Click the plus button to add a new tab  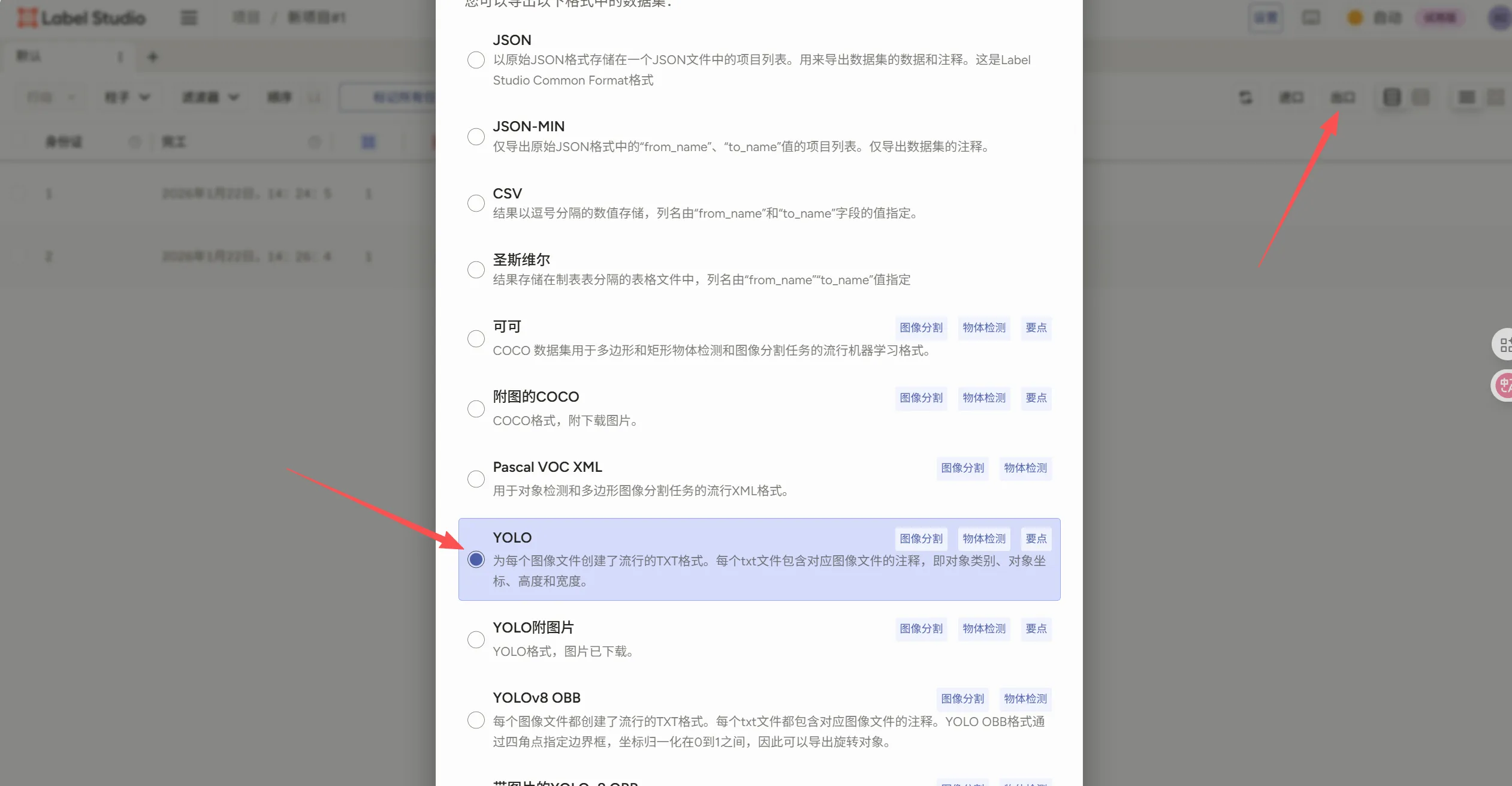coord(153,56)
